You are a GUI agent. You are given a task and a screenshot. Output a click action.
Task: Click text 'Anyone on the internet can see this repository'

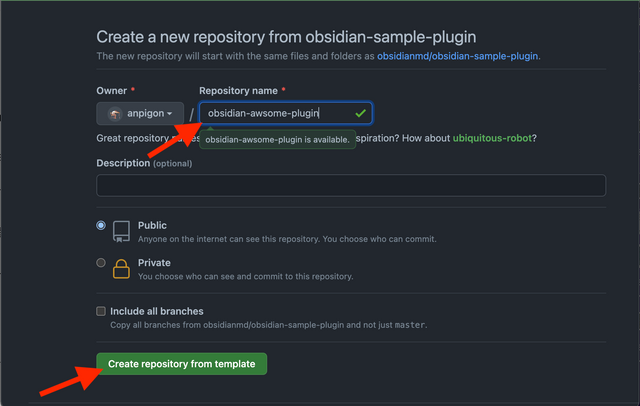pos(229,239)
